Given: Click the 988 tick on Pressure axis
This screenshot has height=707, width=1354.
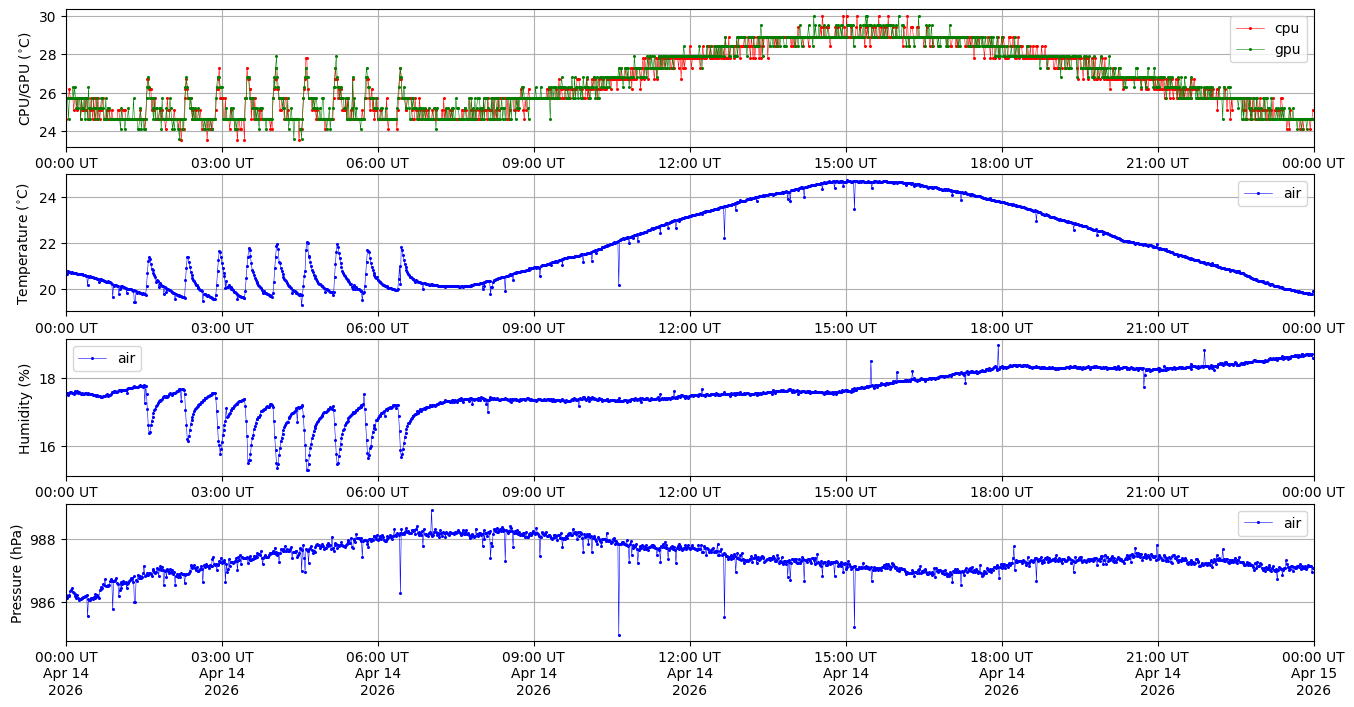Looking at the screenshot, I should pos(45,540).
